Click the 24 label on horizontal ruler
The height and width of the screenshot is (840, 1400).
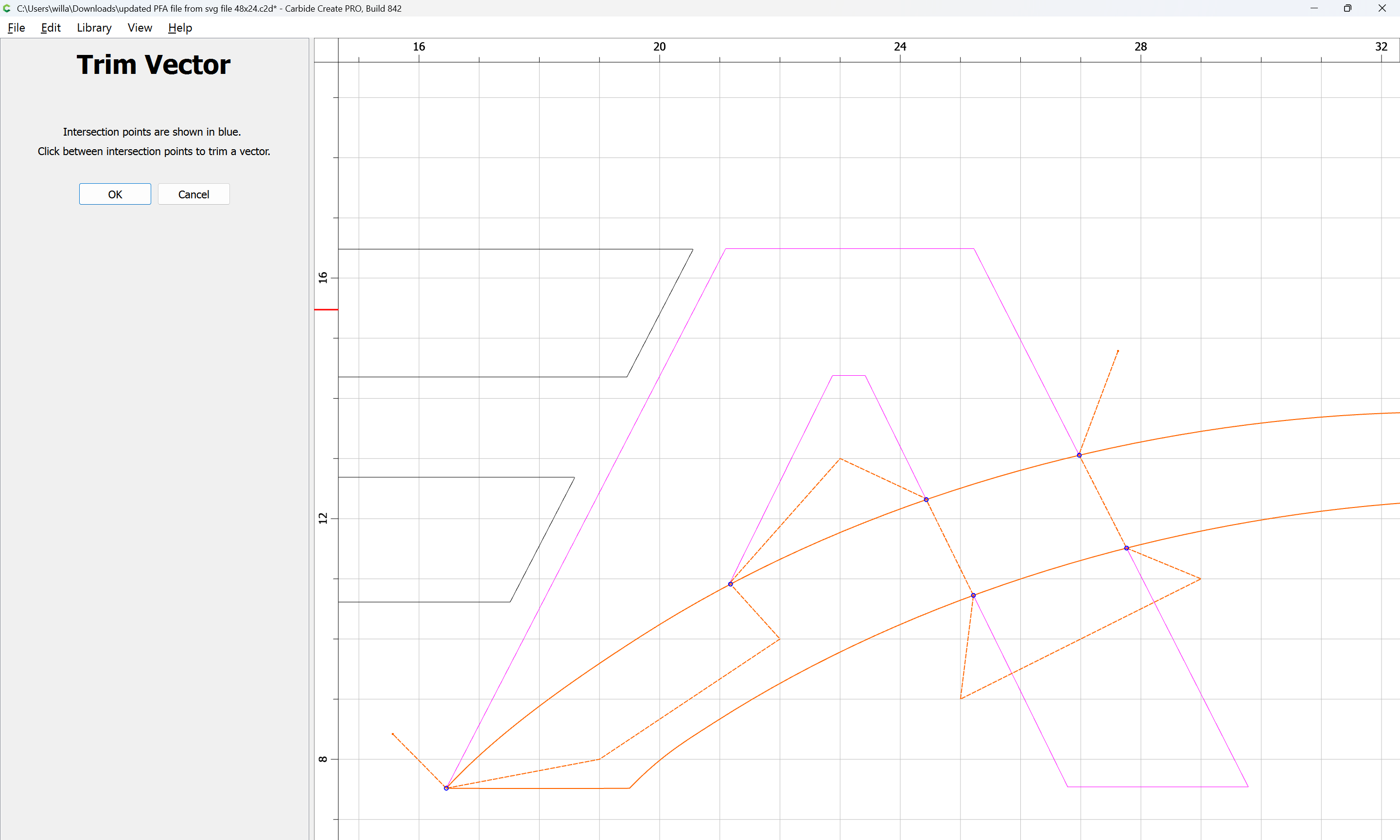[x=900, y=47]
